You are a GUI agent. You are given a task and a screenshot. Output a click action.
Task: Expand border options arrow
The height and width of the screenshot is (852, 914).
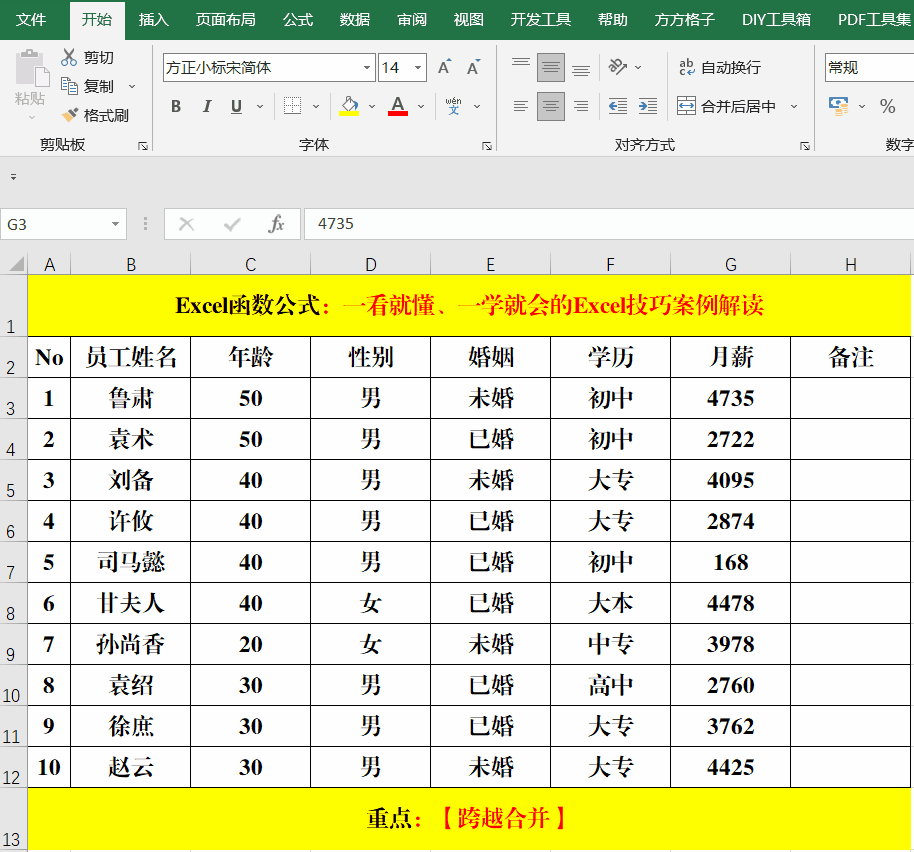coord(316,107)
